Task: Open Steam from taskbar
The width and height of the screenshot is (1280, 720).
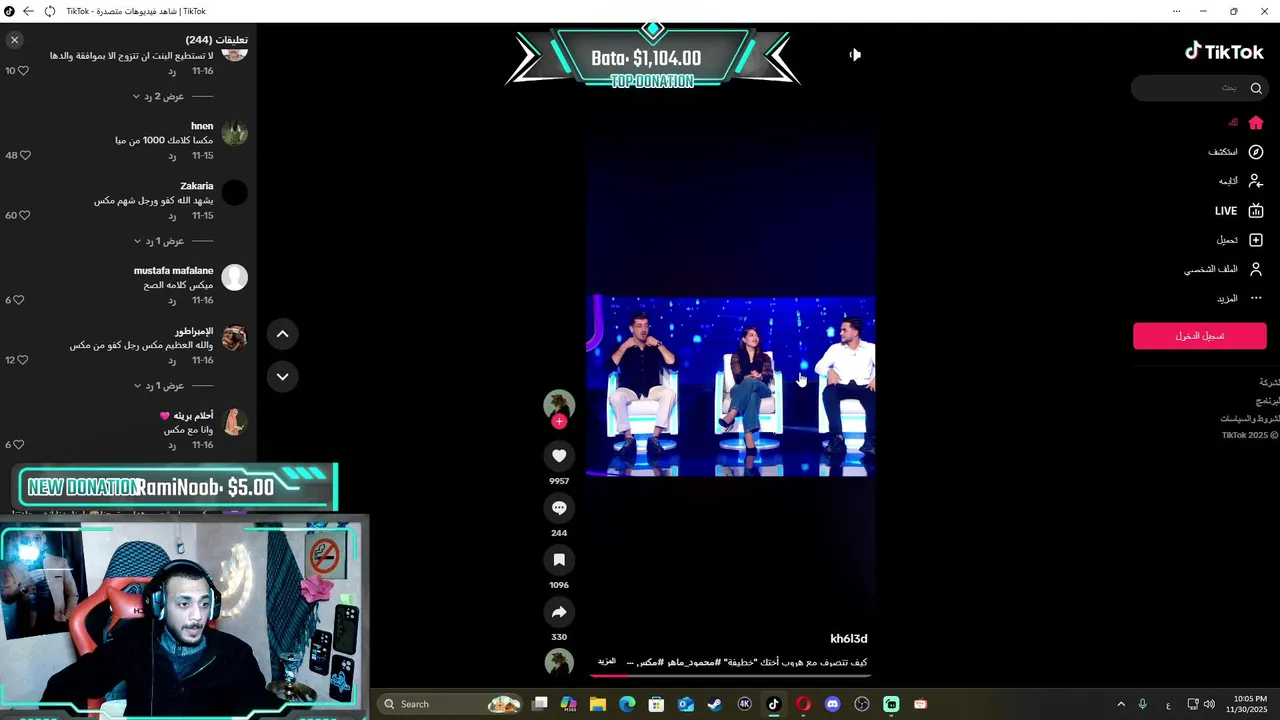Action: click(x=715, y=704)
